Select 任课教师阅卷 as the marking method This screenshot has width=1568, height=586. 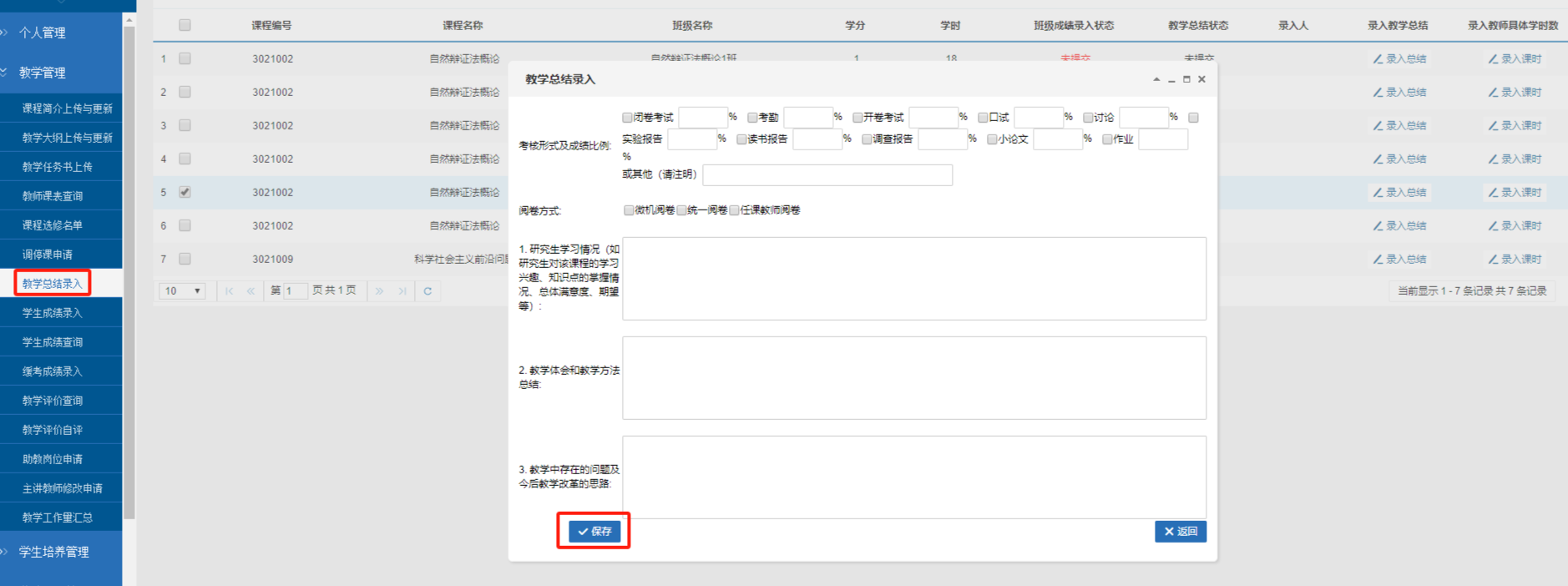click(735, 210)
